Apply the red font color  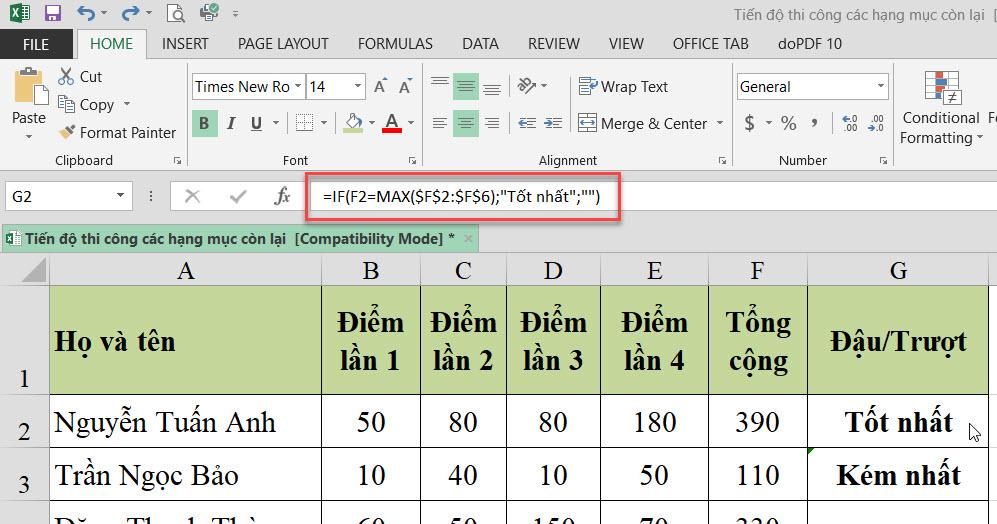(x=392, y=123)
